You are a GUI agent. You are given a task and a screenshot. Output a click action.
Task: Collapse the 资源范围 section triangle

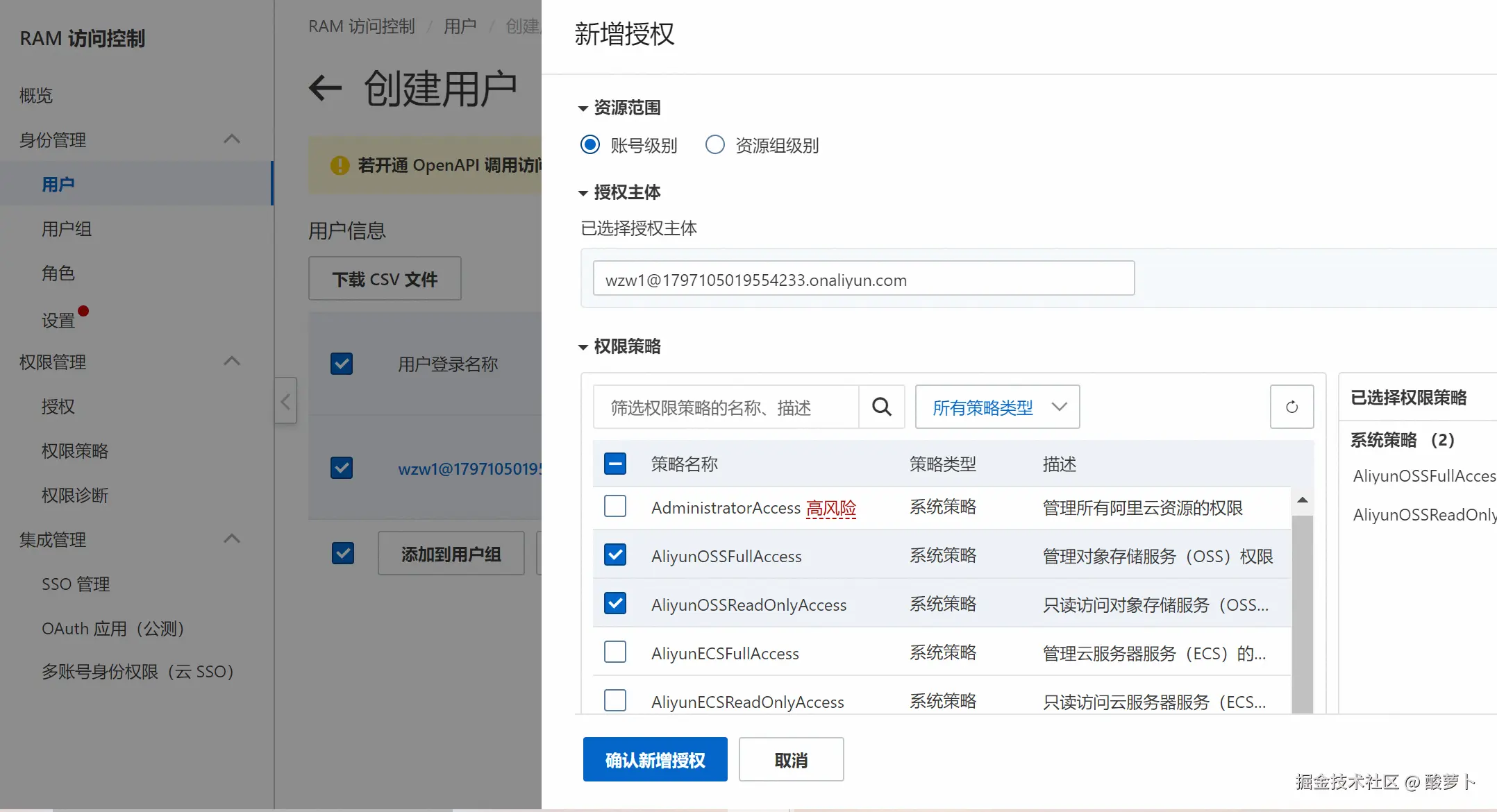(x=583, y=108)
